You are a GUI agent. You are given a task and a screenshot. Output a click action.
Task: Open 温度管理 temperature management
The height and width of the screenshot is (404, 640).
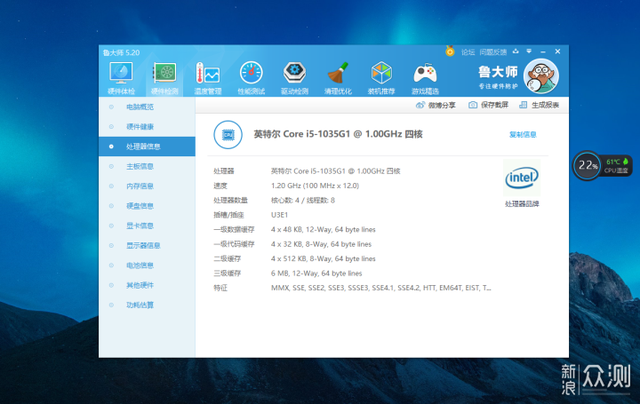[x=208, y=78]
